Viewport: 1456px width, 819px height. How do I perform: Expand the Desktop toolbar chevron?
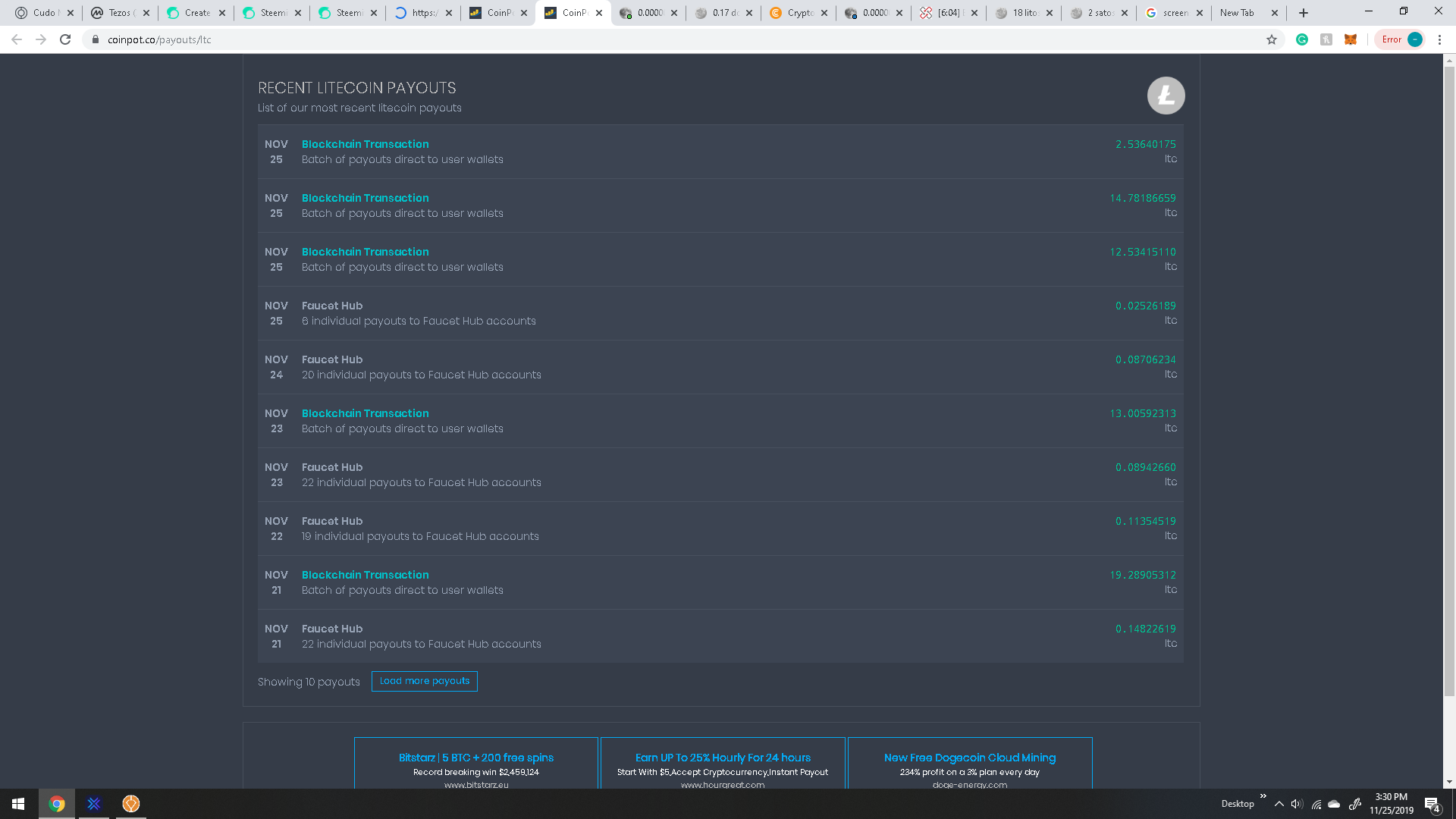(x=1263, y=796)
